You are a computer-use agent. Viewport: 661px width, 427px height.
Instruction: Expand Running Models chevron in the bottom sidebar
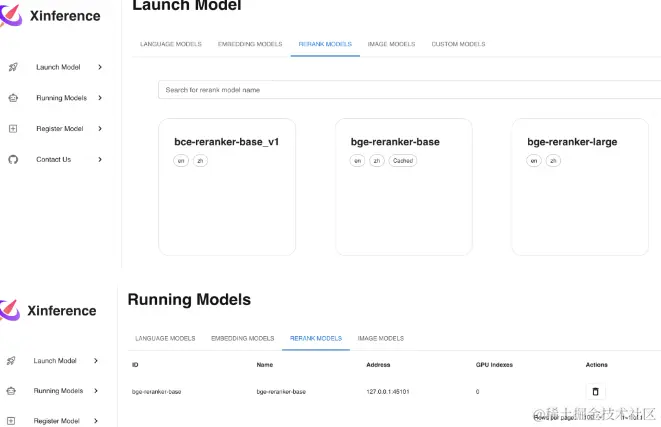[x=96, y=391]
